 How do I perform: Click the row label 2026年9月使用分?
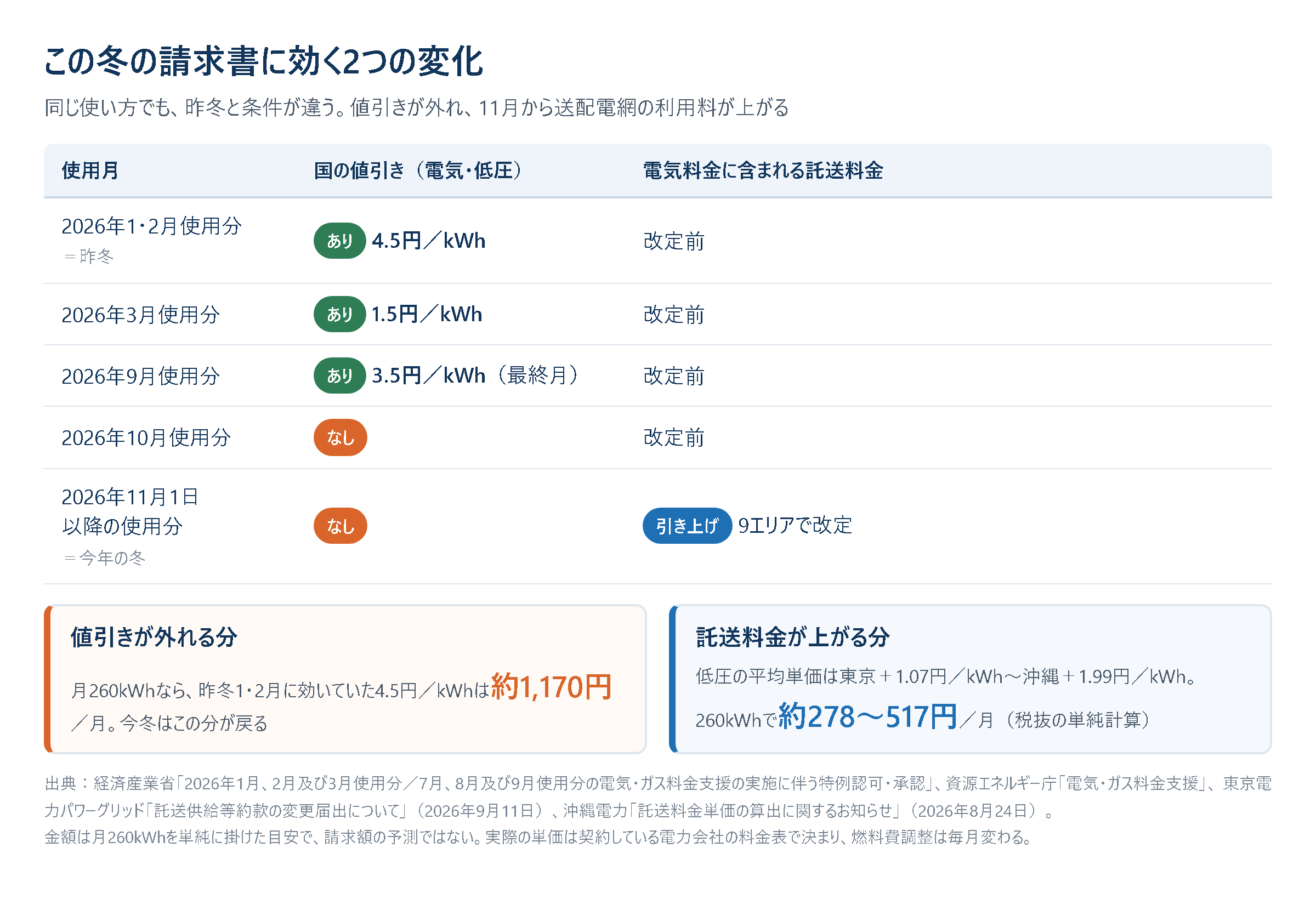(x=140, y=376)
